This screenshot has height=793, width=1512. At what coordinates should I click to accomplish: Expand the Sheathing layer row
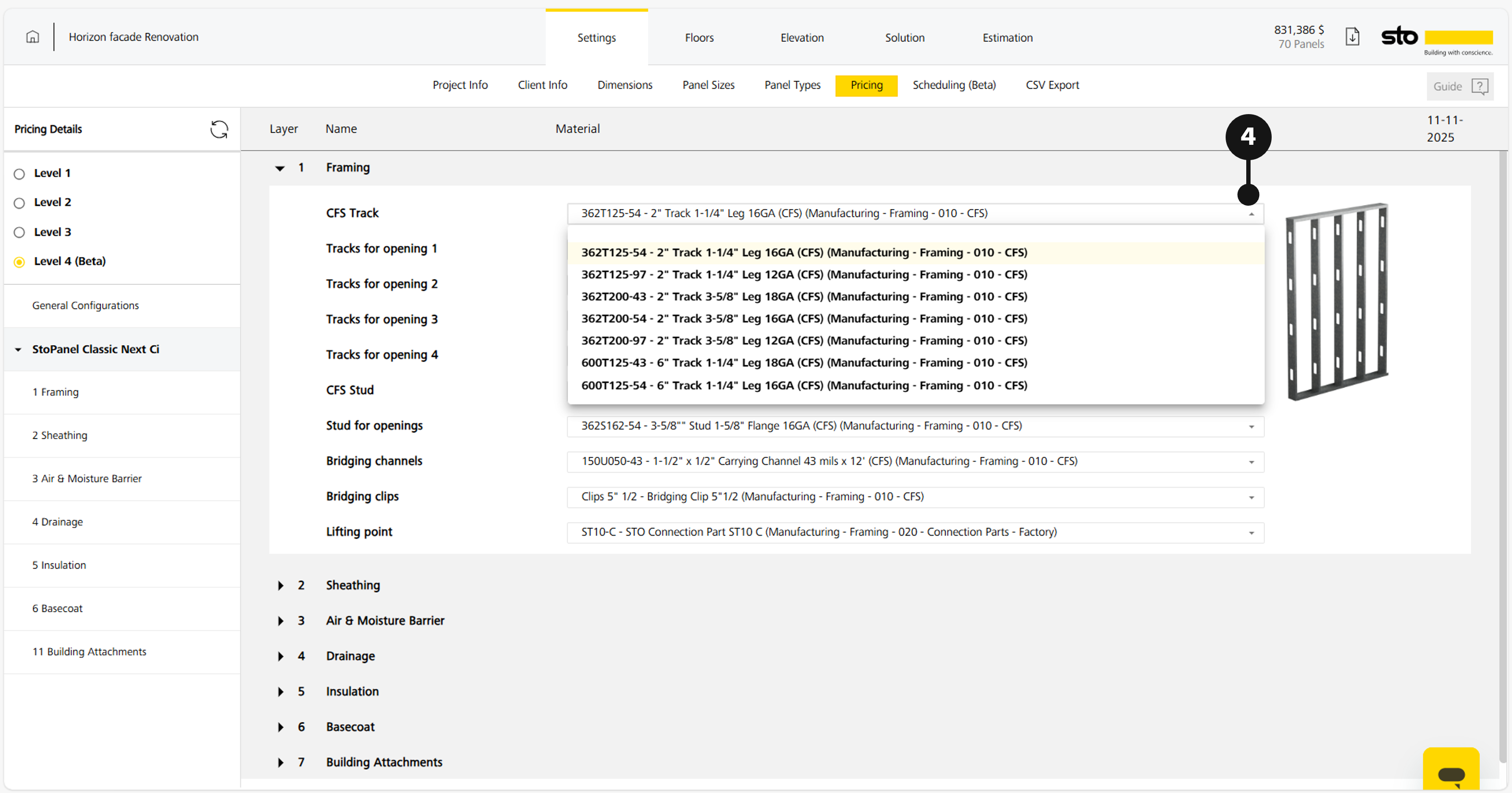click(x=281, y=585)
